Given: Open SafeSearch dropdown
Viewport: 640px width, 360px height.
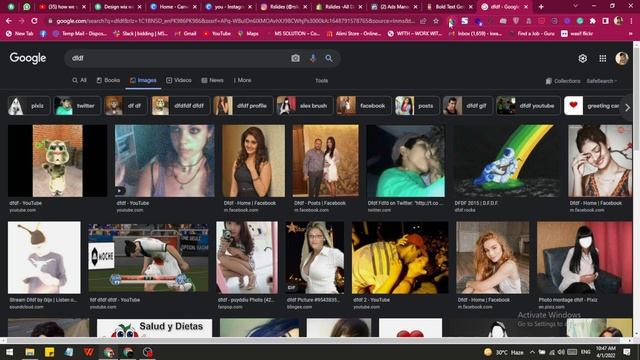Looking at the screenshot, I should coord(601,81).
